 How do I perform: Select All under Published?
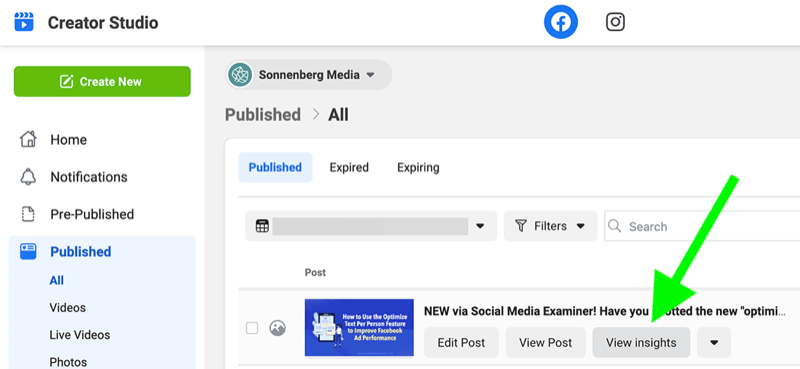coord(57,280)
